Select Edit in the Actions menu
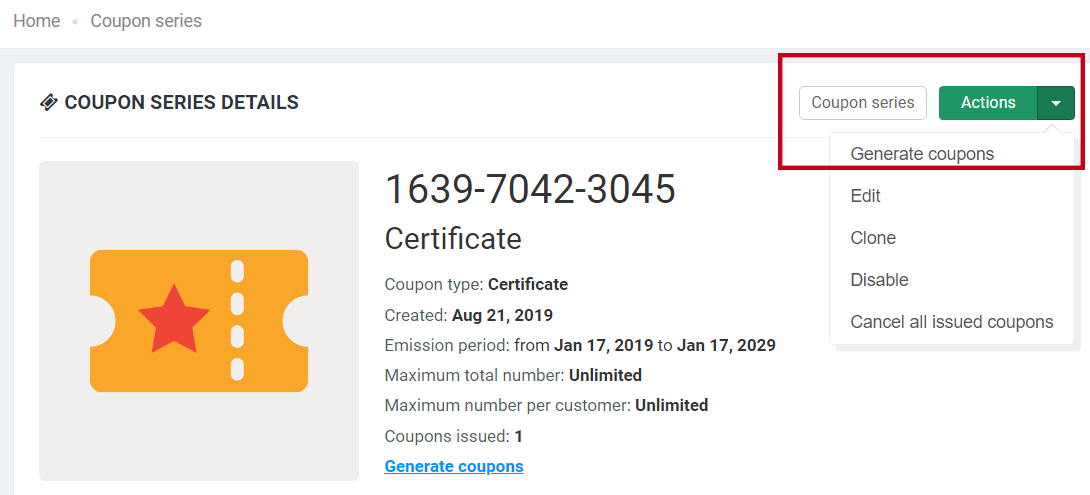 (866, 196)
